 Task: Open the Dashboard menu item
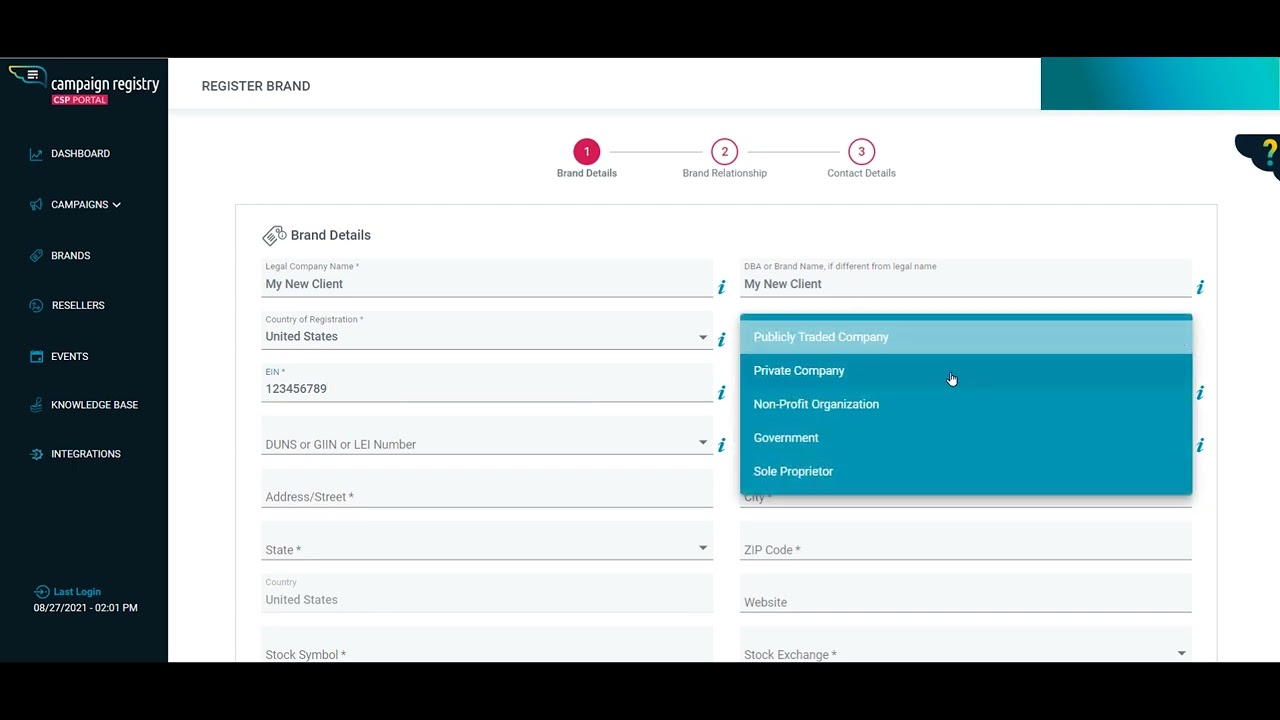[80, 154]
